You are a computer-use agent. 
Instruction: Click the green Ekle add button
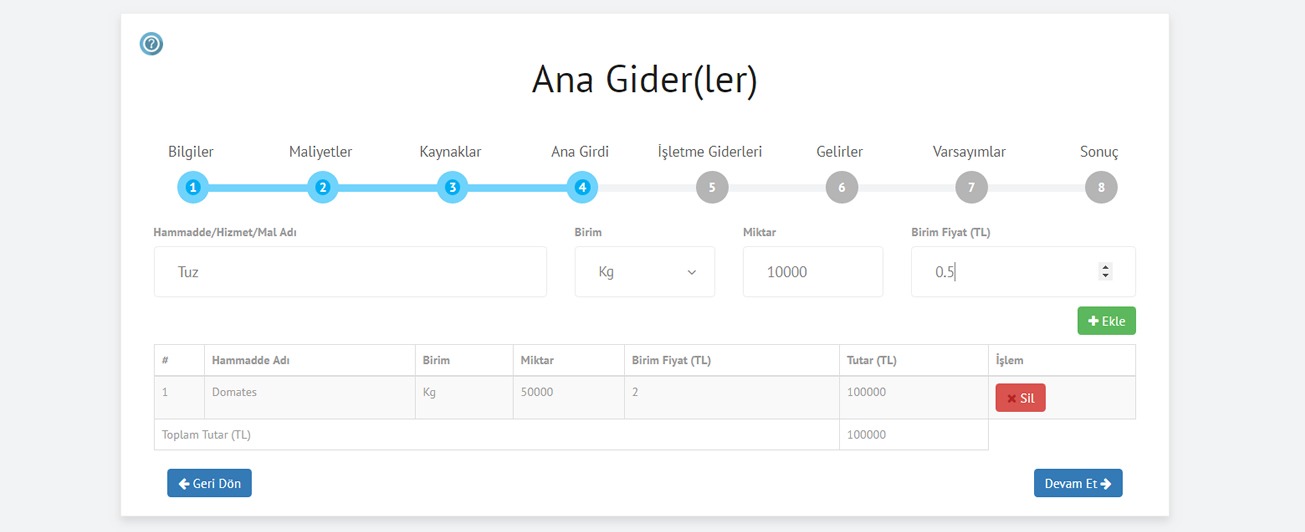coord(1106,321)
